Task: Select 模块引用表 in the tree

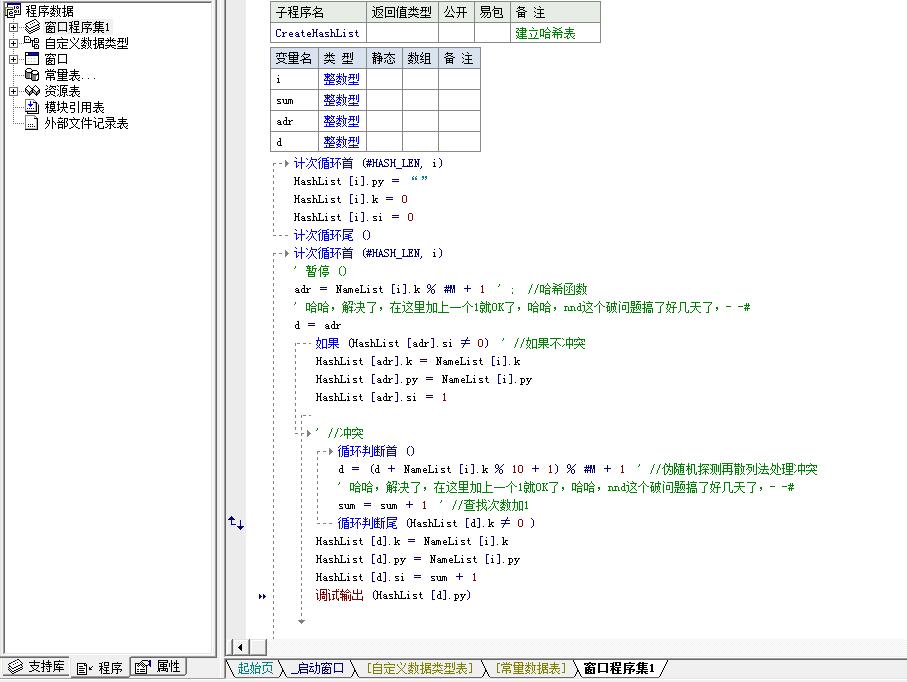Action: point(74,108)
